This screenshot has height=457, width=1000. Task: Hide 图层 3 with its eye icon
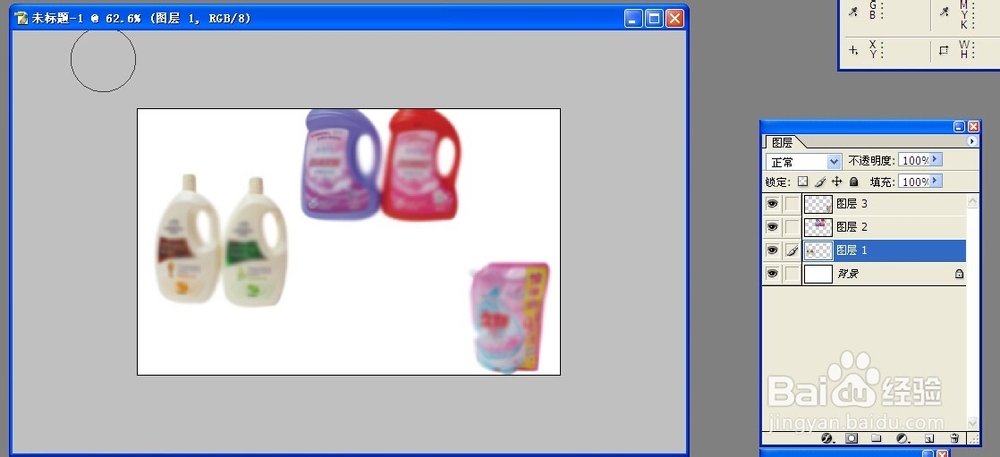click(x=772, y=204)
